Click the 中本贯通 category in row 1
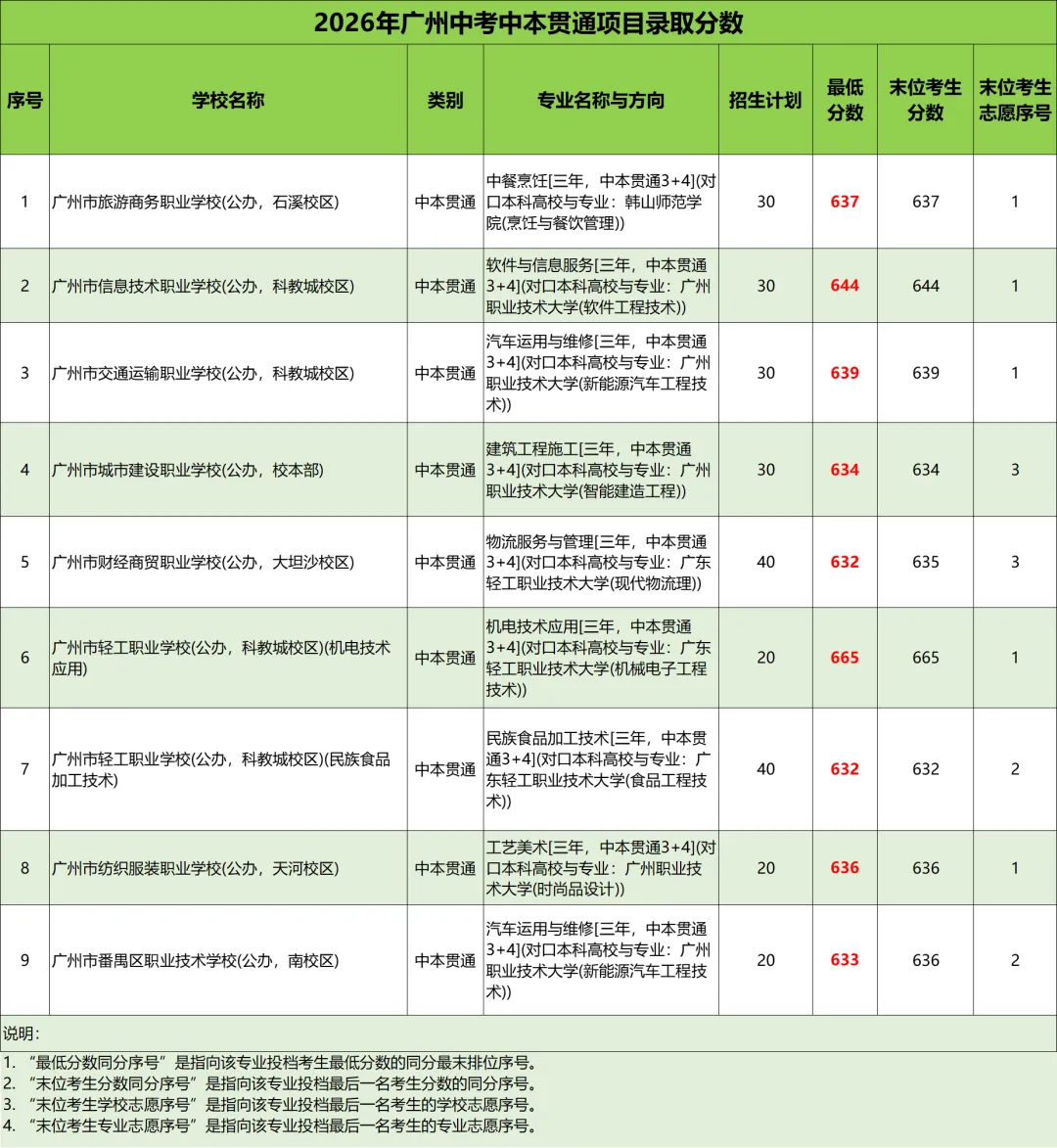The image size is (1057, 1148). click(445, 202)
